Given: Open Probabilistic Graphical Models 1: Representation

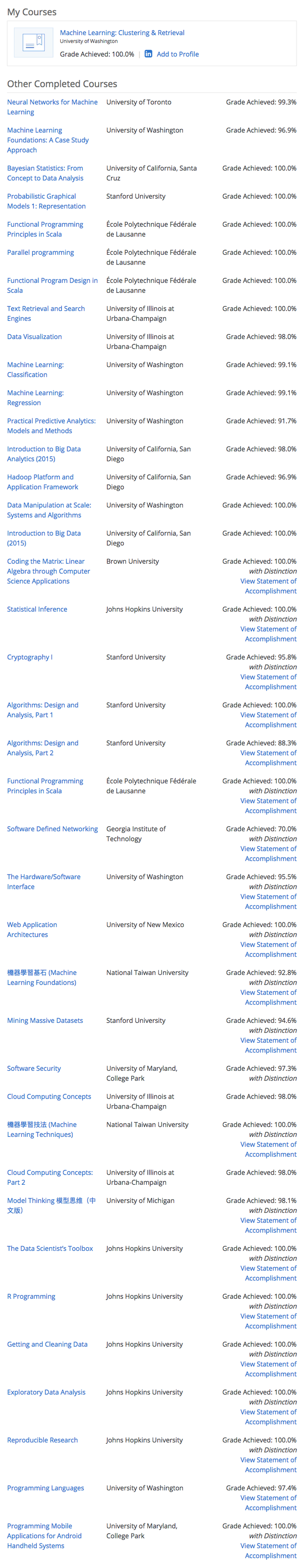Looking at the screenshot, I should (x=46, y=201).
